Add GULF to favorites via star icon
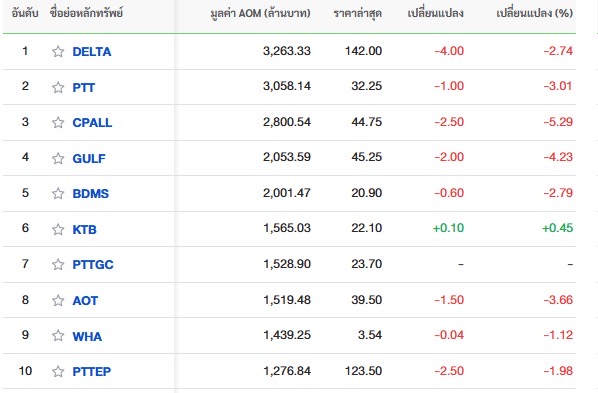 (58, 158)
